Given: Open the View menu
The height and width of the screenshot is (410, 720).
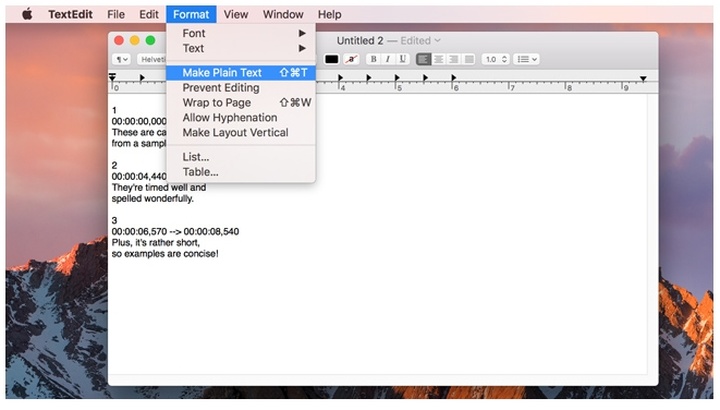Looking at the screenshot, I should click(x=236, y=14).
